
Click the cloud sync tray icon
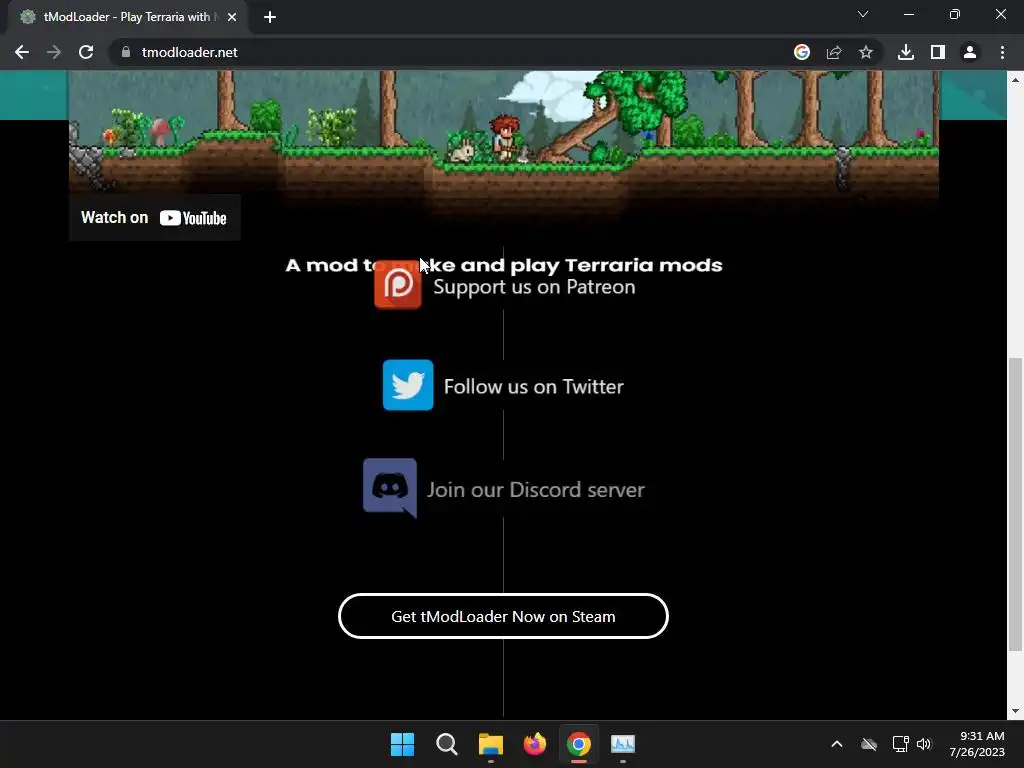(869, 744)
